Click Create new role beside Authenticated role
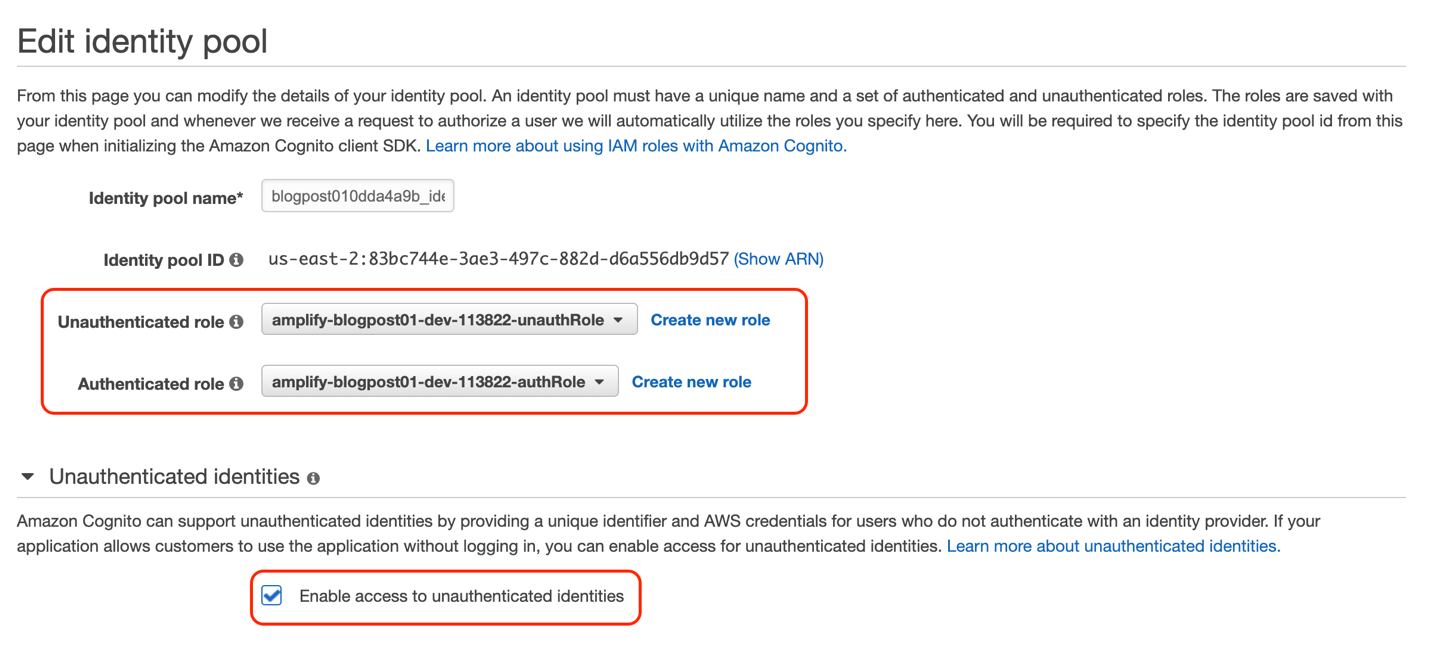 (x=691, y=381)
